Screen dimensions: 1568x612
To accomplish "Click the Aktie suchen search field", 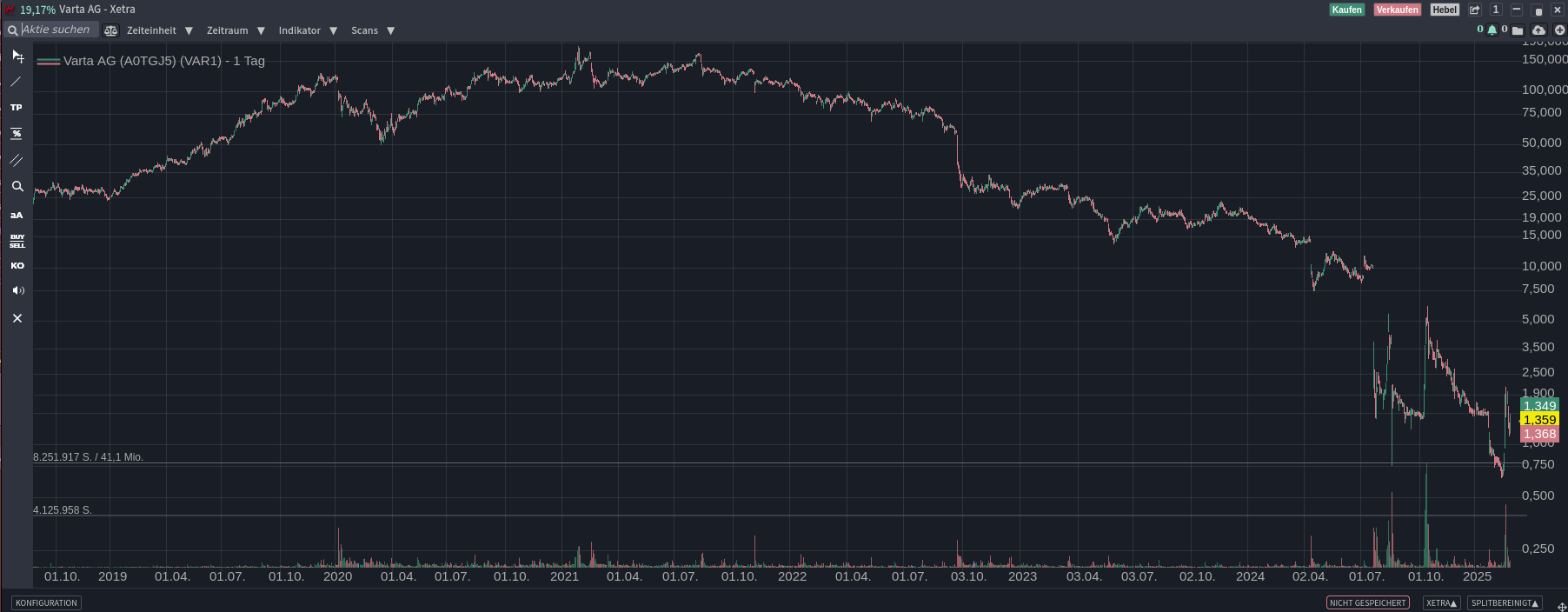I will [56, 30].
